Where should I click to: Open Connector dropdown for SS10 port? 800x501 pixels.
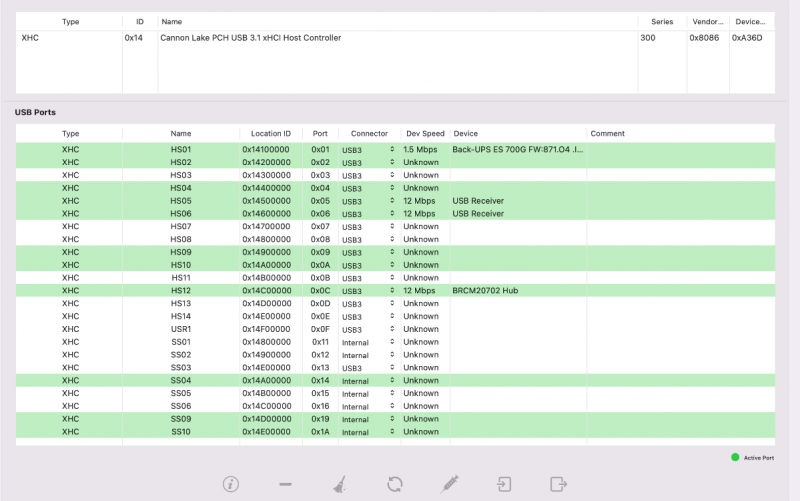367,432
